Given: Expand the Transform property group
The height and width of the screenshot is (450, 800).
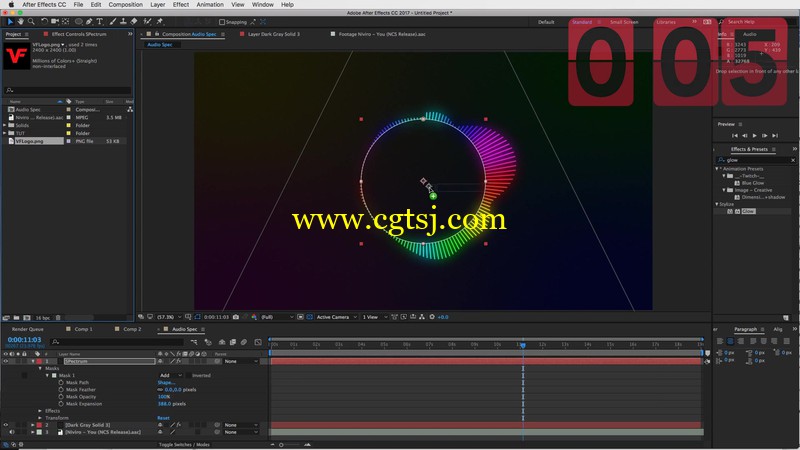Looking at the screenshot, I should pos(40,418).
